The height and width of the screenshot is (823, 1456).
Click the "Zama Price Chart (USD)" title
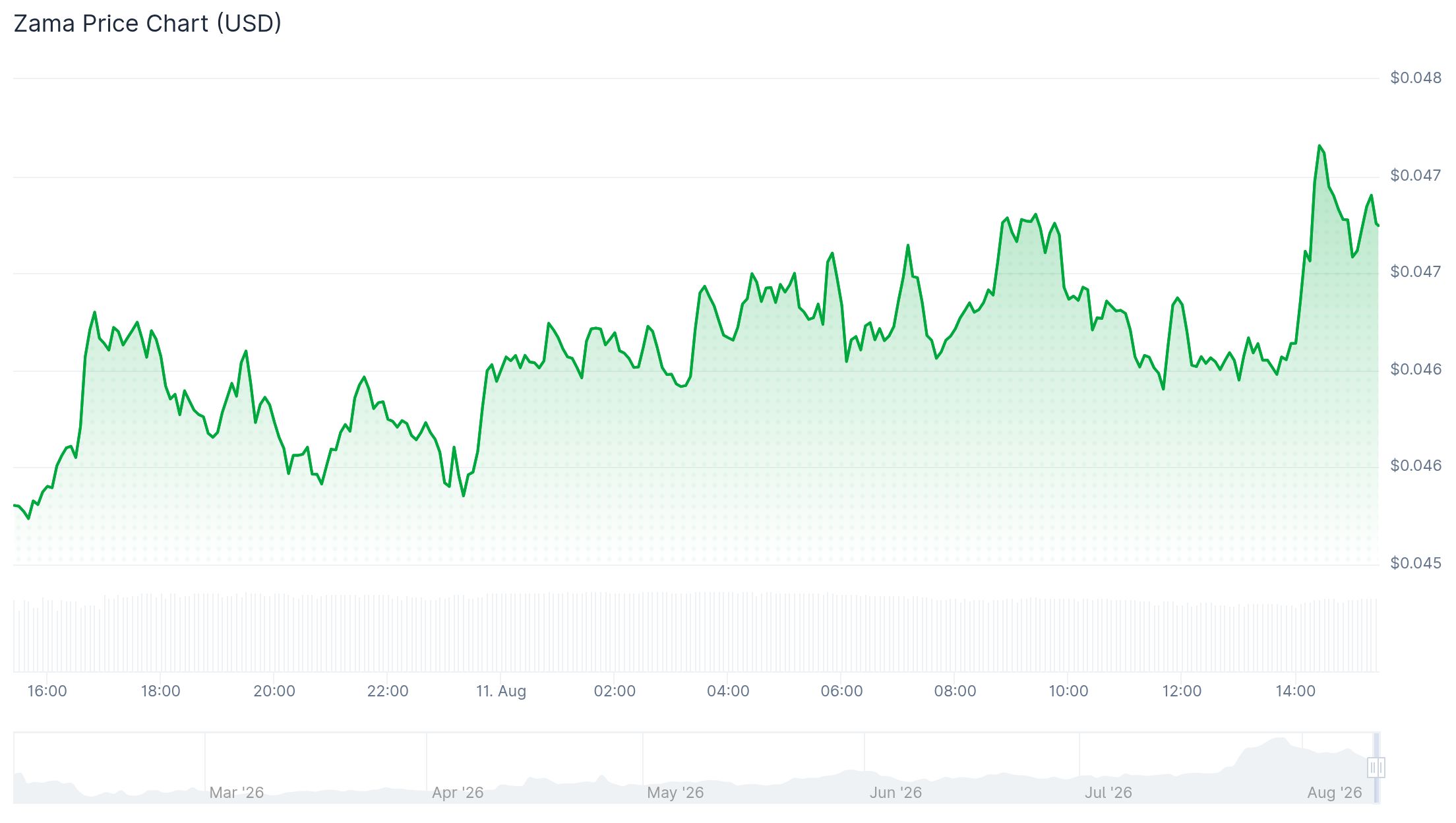[148, 24]
